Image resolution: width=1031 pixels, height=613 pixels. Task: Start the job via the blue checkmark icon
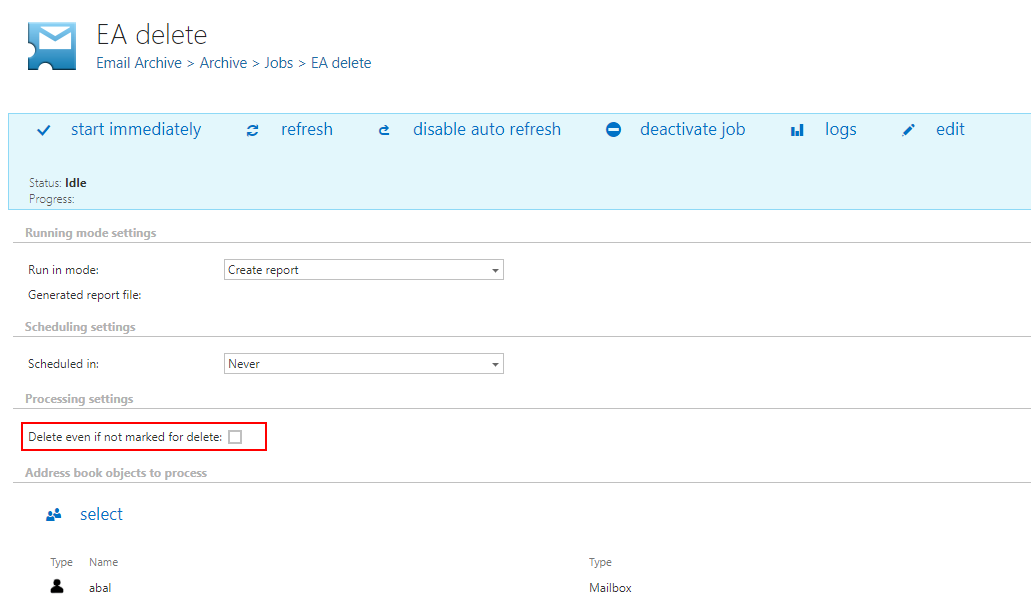tap(43, 129)
